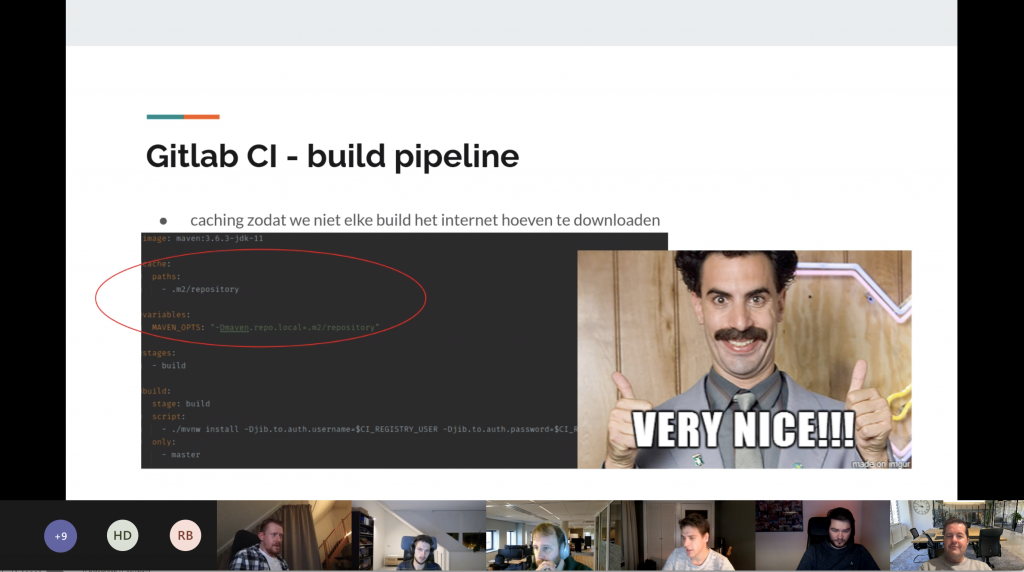Click the bullet text about caching
Image resolution: width=1024 pixels, height=572 pixels.
[x=425, y=220]
